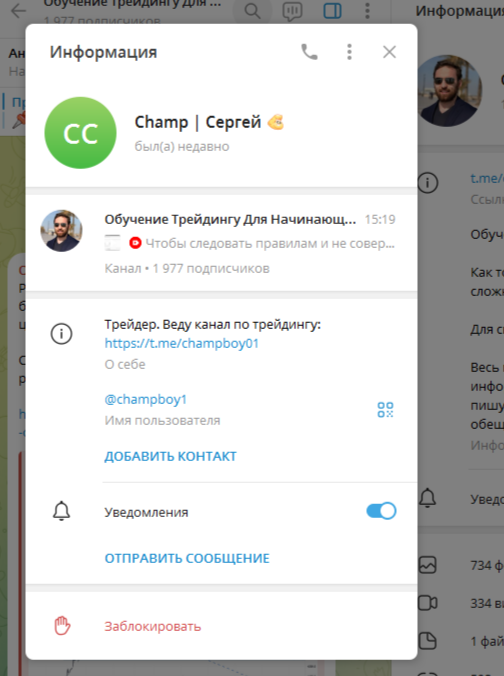Open the Обучение Трейдингу channel entry
The image size is (504, 676).
(221, 243)
